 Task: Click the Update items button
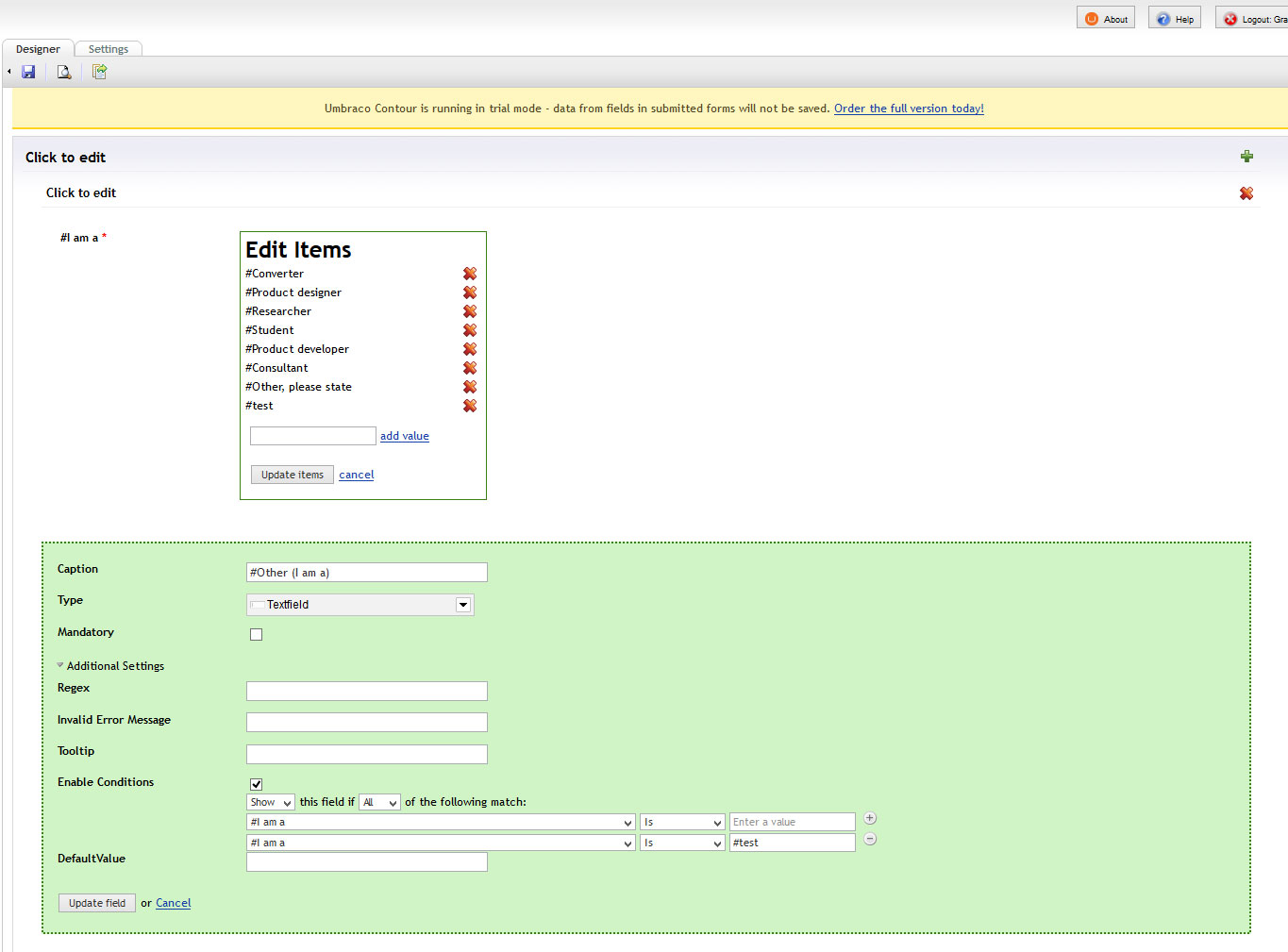click(x=292, y=475)
